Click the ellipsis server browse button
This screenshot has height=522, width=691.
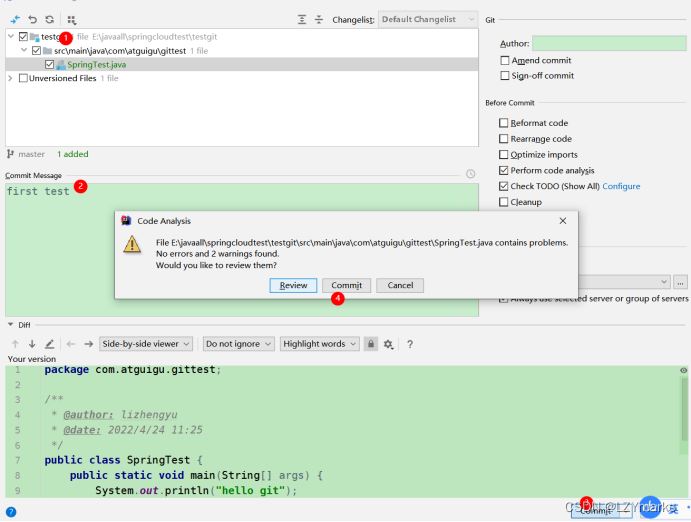680,282
